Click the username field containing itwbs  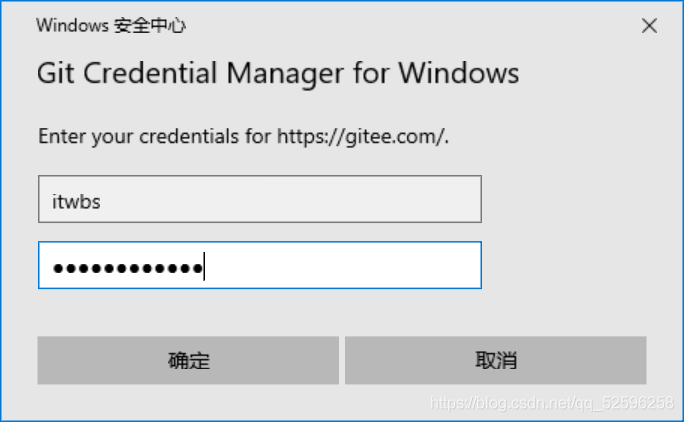(x=260, y=199)
